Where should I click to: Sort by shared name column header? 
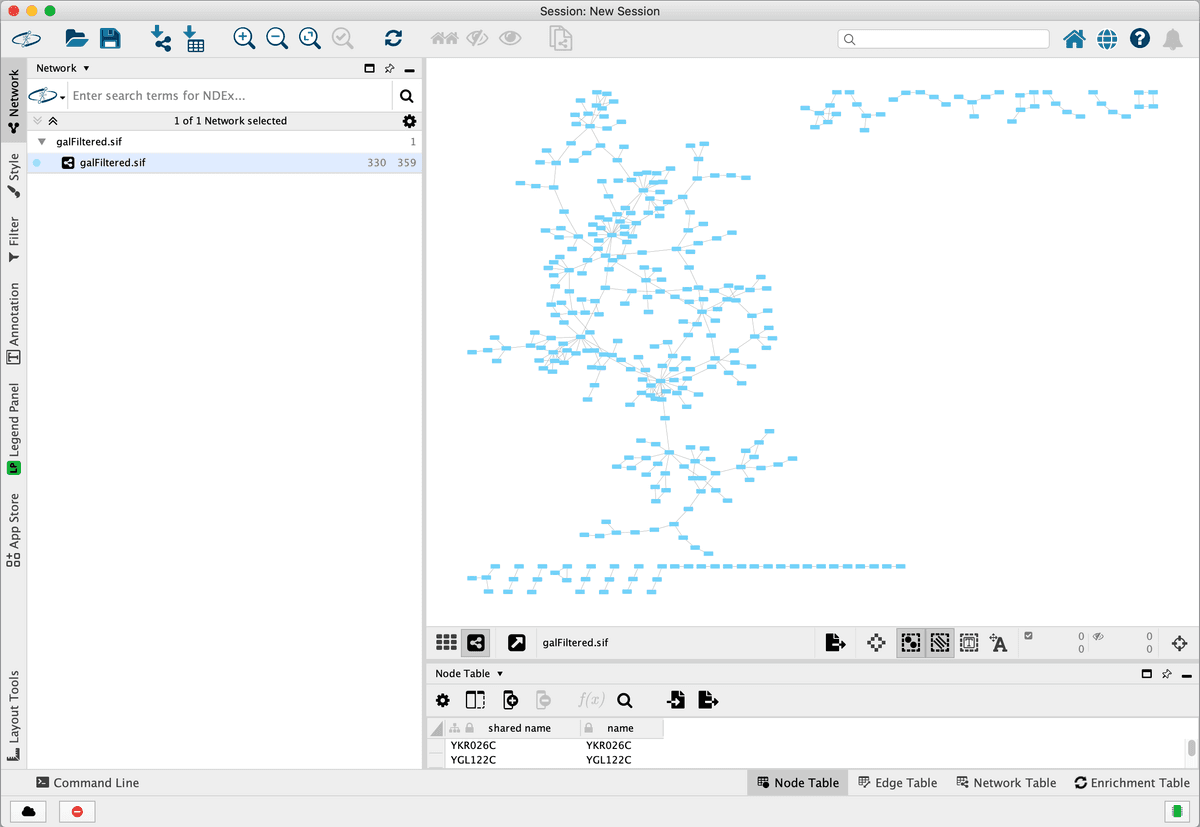tap(512, 728)
